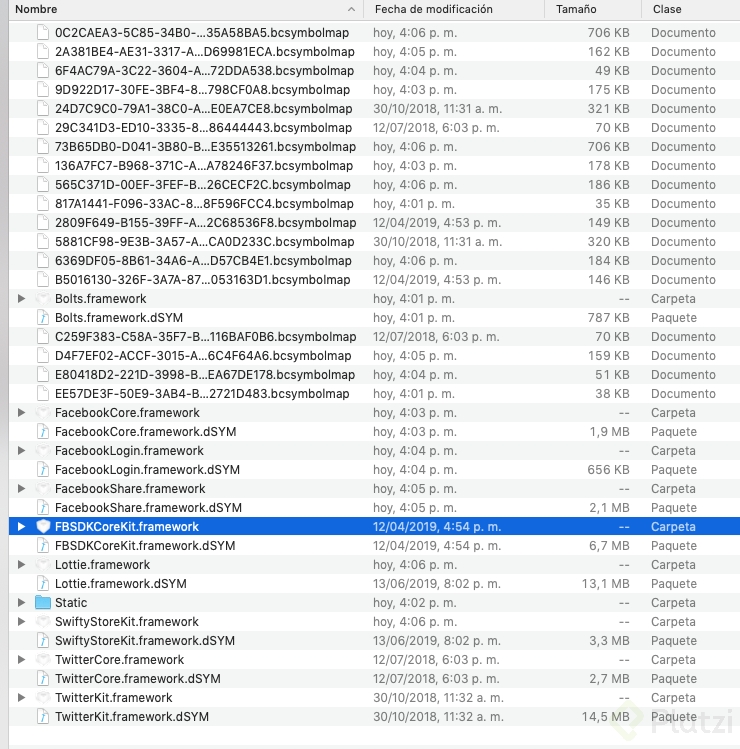Viewport: 740px width, 749px height.
Task: Click the FacebookShare.framework.dSYM package icon
Action: coord(43,508)
